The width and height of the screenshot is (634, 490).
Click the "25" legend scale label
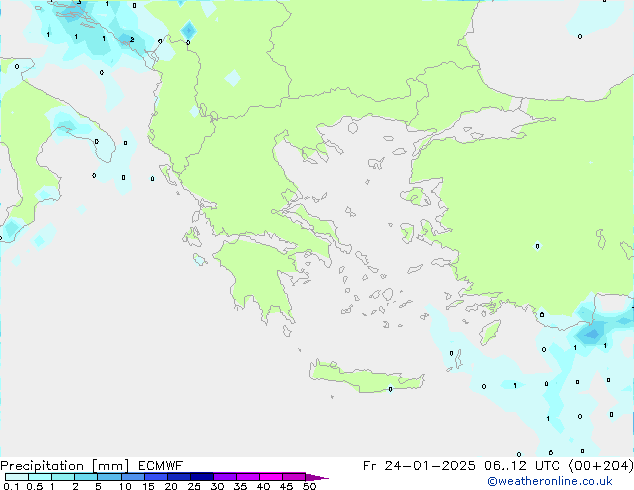194,486
